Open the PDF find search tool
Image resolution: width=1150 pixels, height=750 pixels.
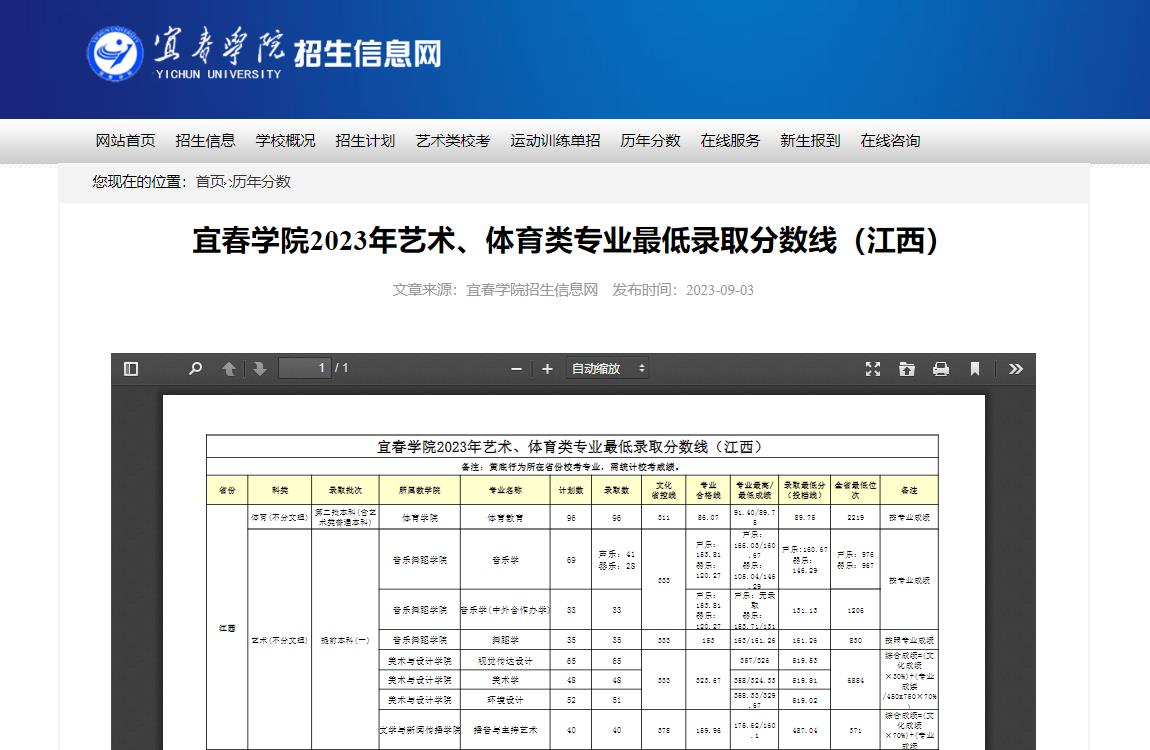[x=195, y=369]
